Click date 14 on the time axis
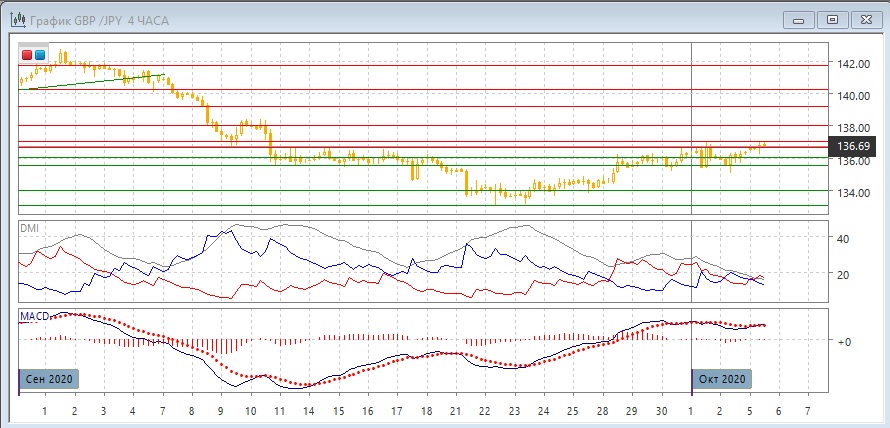Viewport: 890px width, 428px height. click(310, 411)
